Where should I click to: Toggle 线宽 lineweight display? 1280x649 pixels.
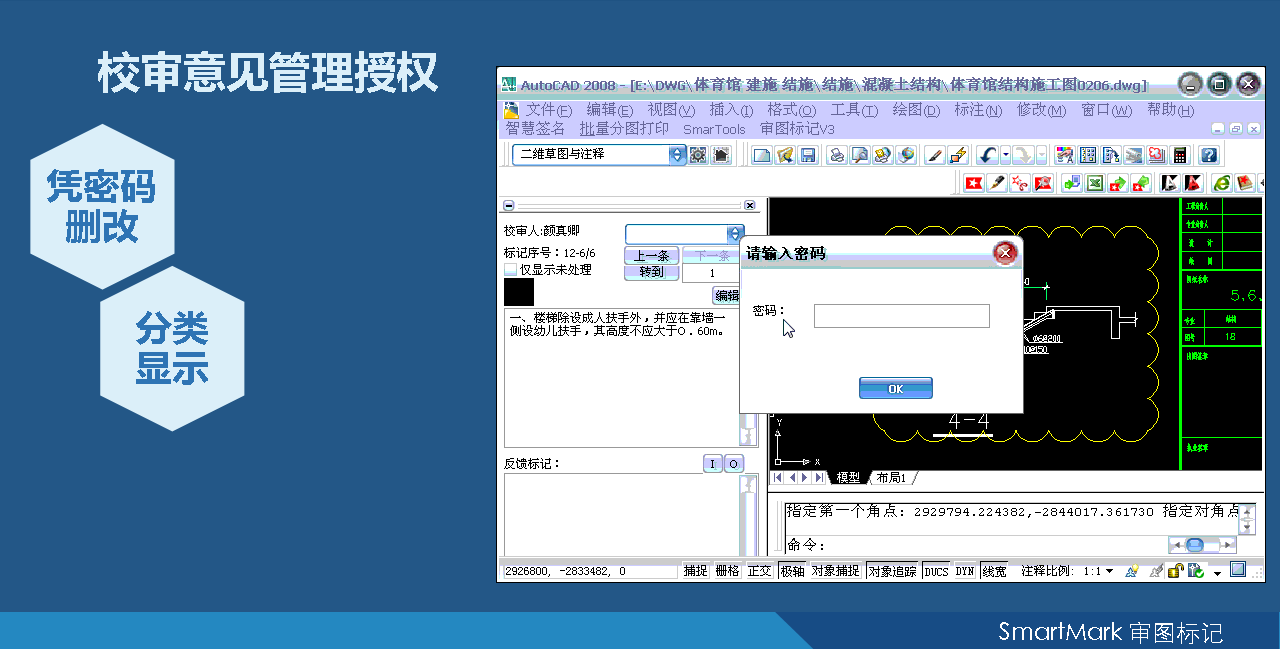tap(994, 571)
